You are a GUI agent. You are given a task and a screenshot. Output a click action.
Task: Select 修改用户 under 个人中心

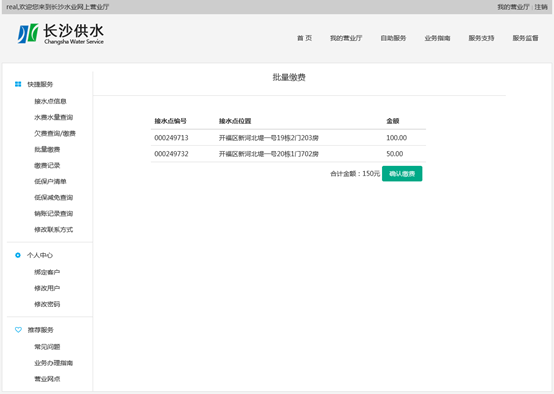click(47, 288)
